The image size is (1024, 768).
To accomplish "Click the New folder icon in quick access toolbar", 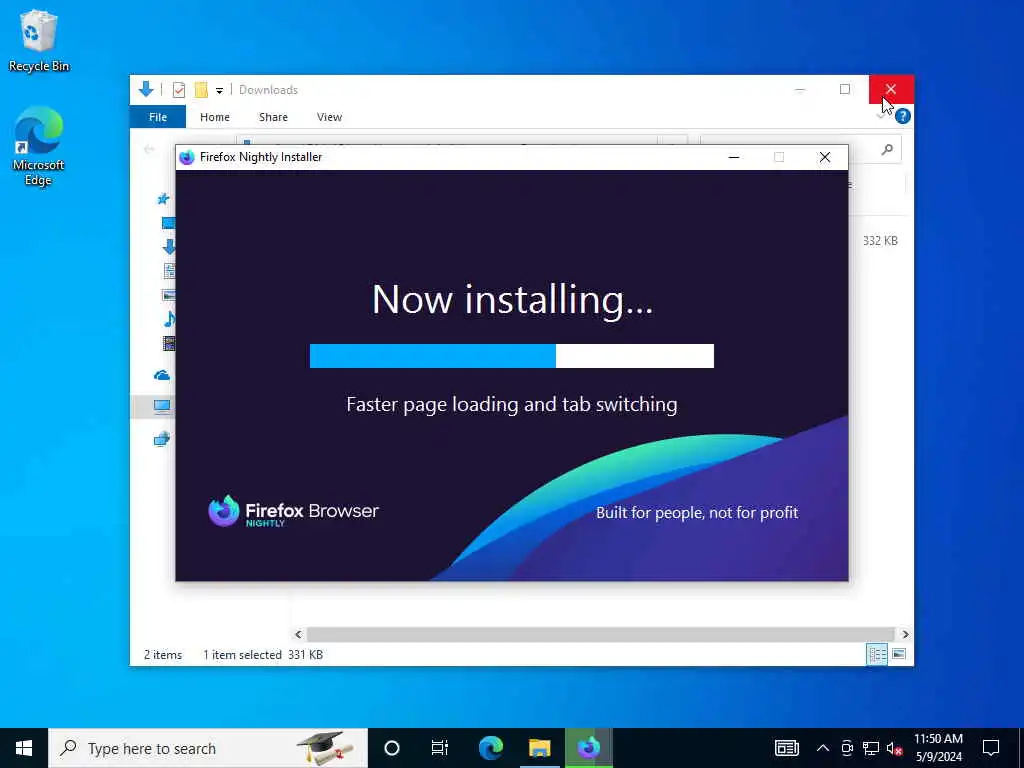I will tap(201, 89).
